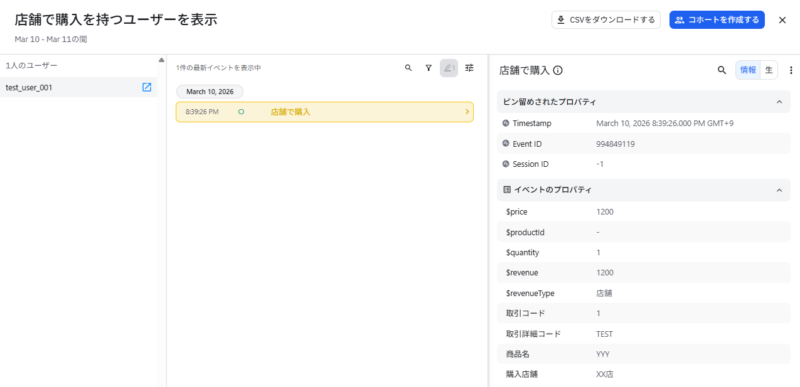Click the 取引詳細コード value TEST
The width and height of the screenshot is (800, 387).
click(604, 334)
